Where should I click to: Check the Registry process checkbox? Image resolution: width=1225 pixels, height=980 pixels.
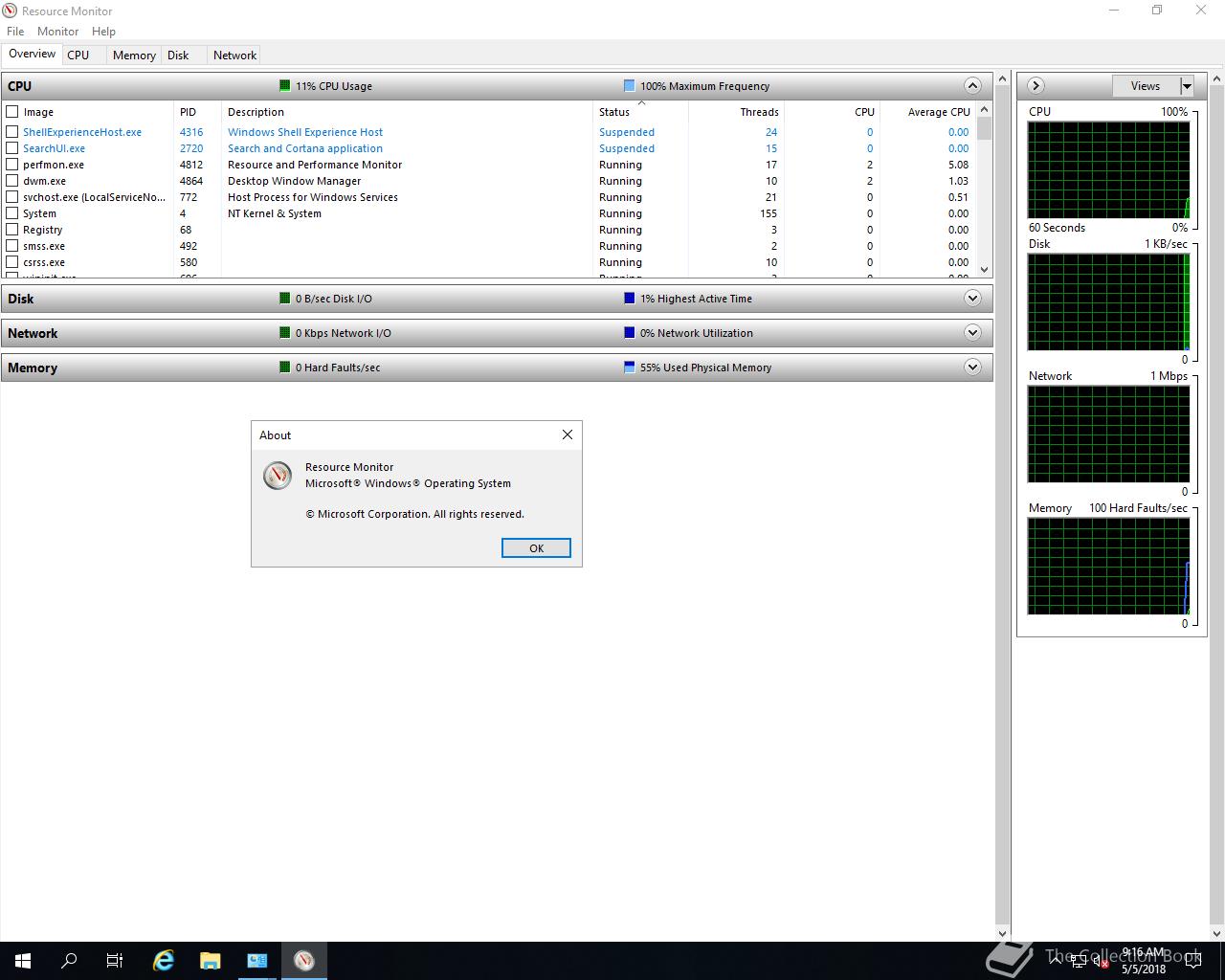12,230
